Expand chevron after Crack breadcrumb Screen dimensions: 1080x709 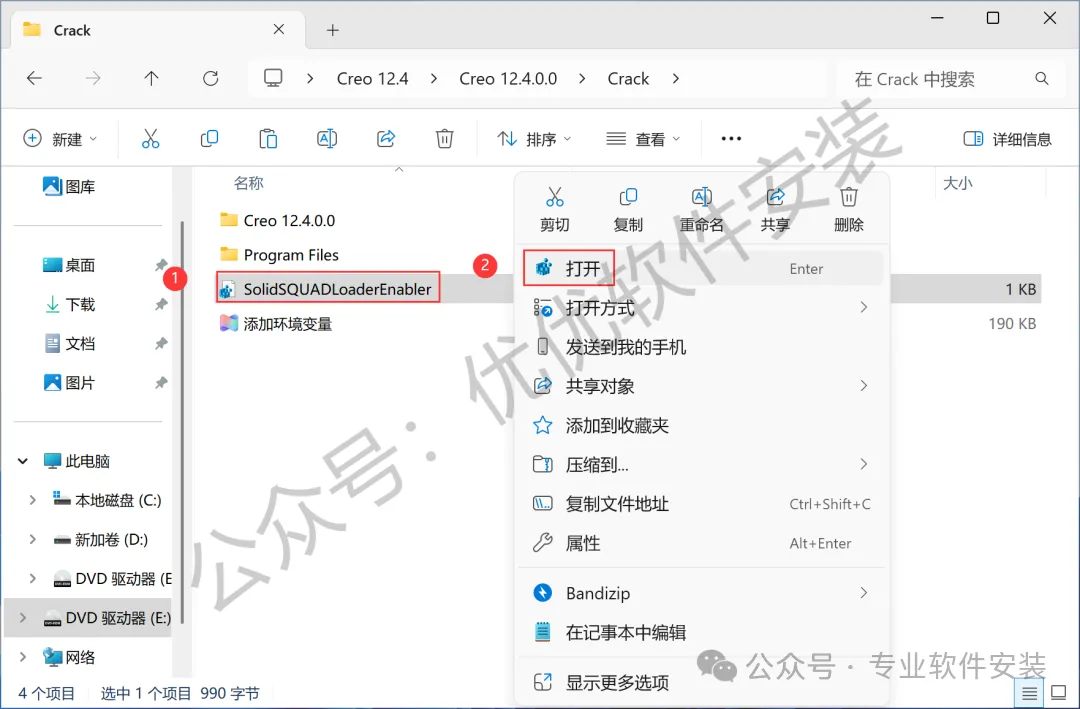[676, 79]
